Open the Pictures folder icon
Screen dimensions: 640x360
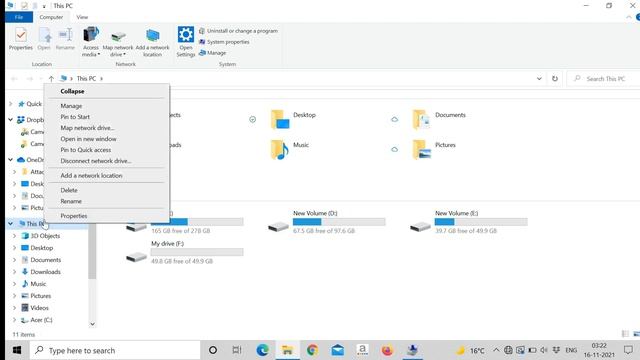(421, 149)
